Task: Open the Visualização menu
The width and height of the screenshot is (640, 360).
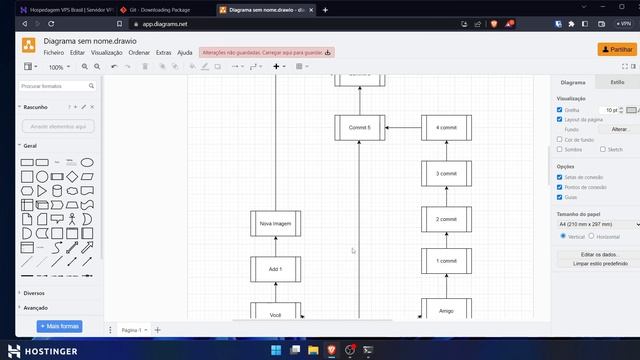Action: [x=107, y=53]
